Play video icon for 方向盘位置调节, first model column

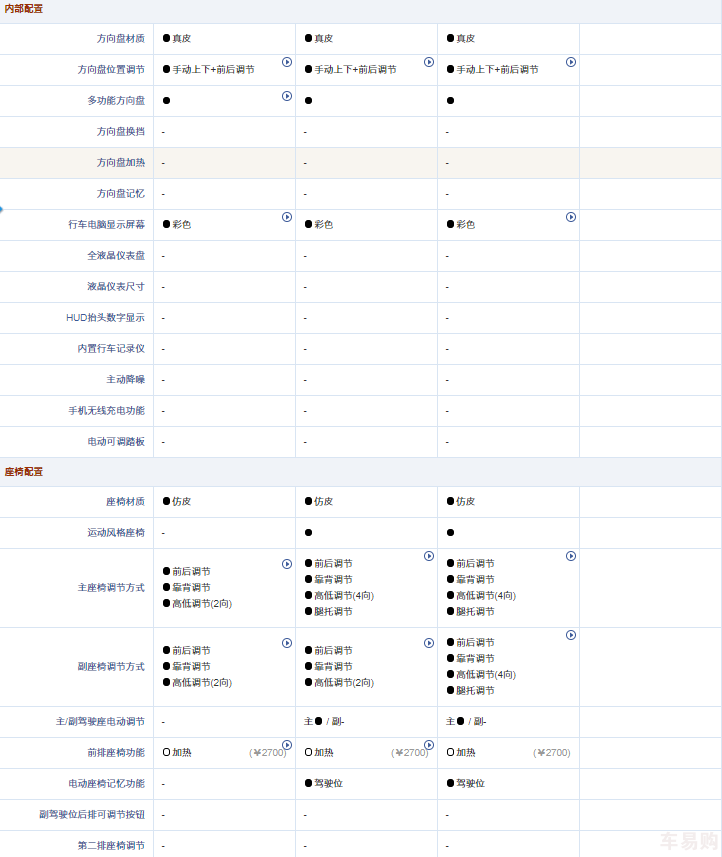[287, 62]
